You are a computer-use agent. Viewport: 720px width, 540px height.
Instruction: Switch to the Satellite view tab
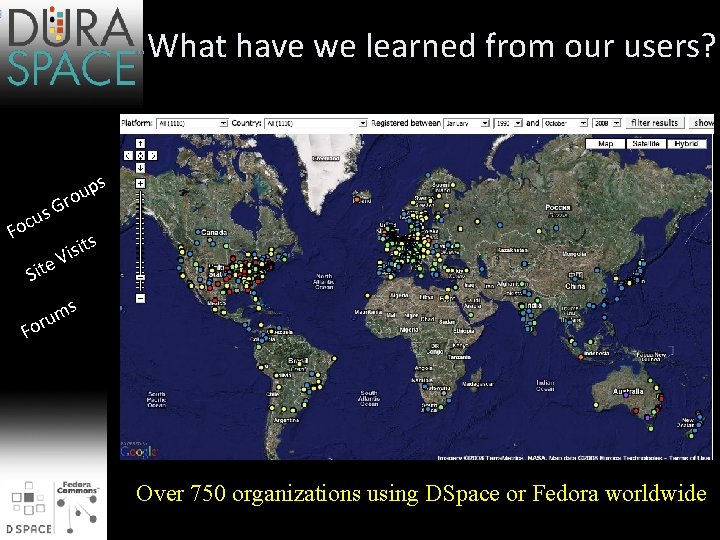pyautogui.click(x=646, y=144)
